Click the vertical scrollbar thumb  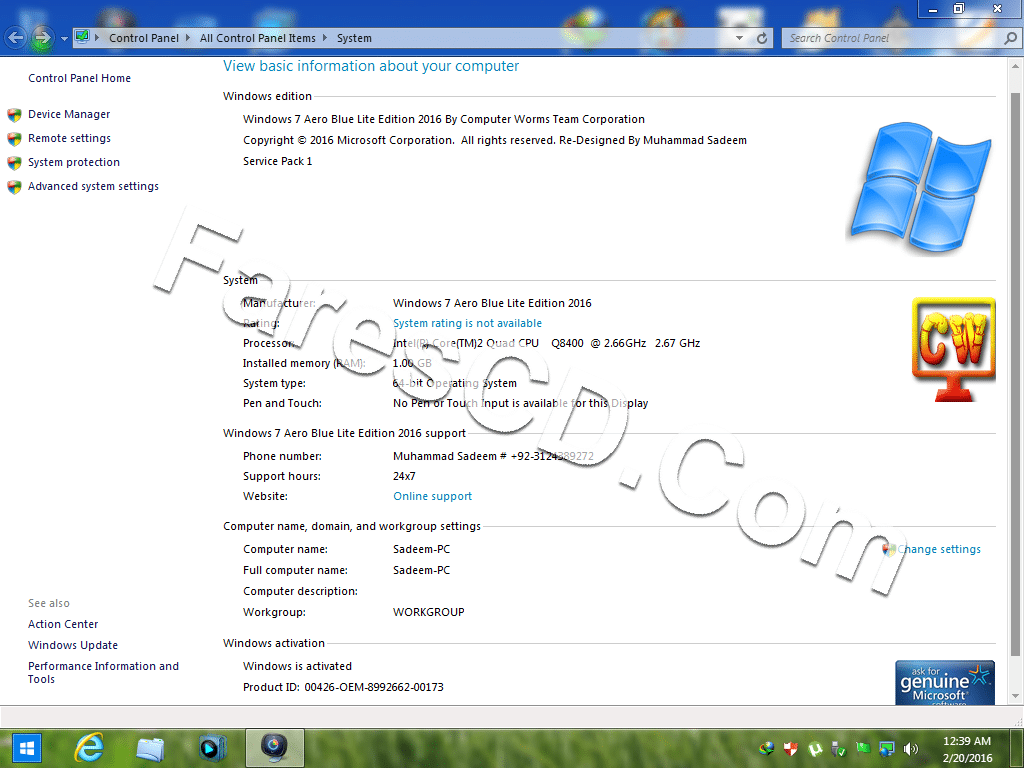pyautogui.click(x=1015, y=374)
